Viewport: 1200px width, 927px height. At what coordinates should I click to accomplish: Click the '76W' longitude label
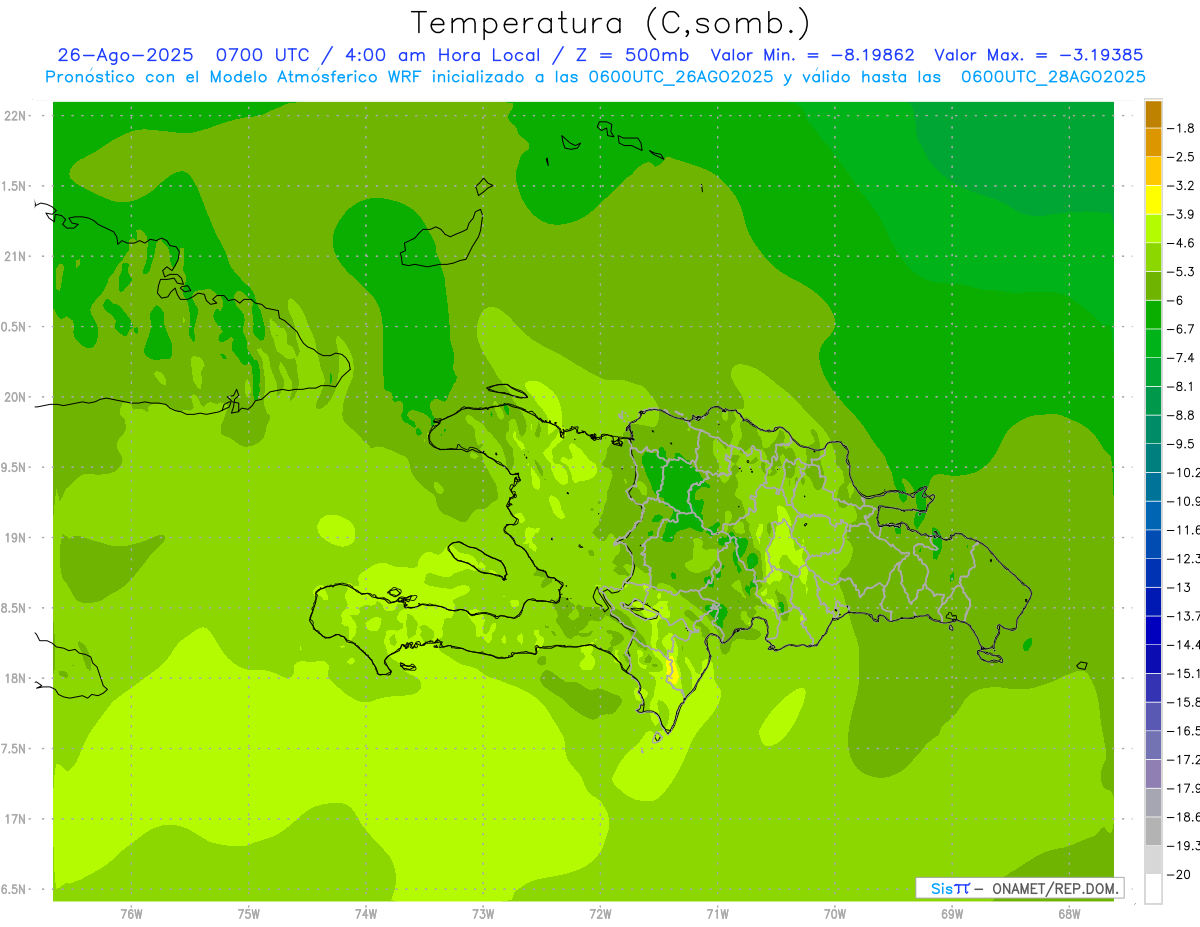click(x=131, y=913)
